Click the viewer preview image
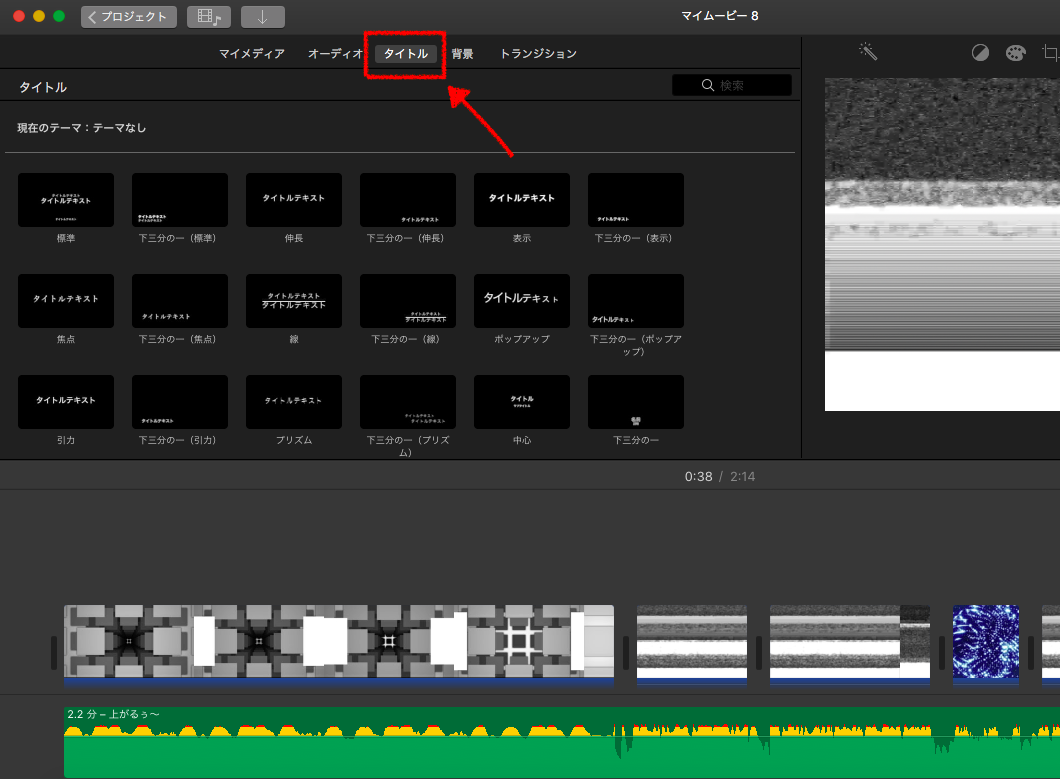Viewport: 1060px width, 779px height. tap(942, 244)
